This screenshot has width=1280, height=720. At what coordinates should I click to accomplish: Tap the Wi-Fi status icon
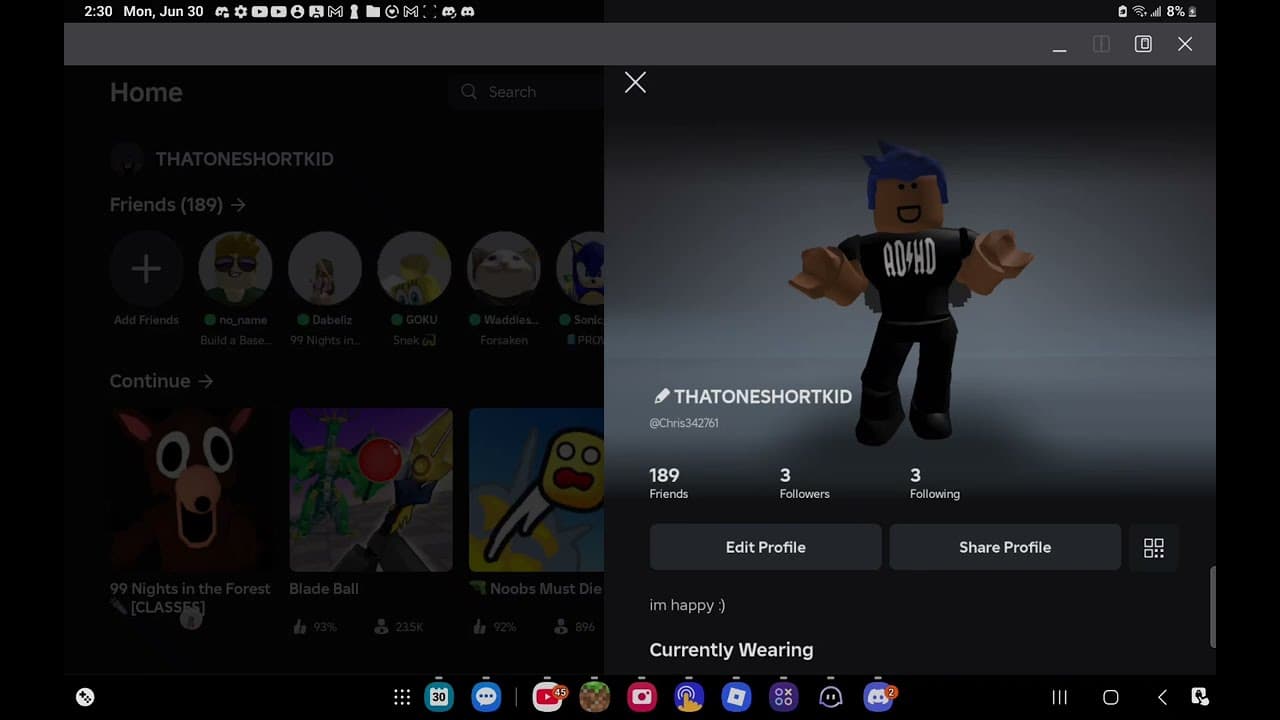[x=1139, y=12]
